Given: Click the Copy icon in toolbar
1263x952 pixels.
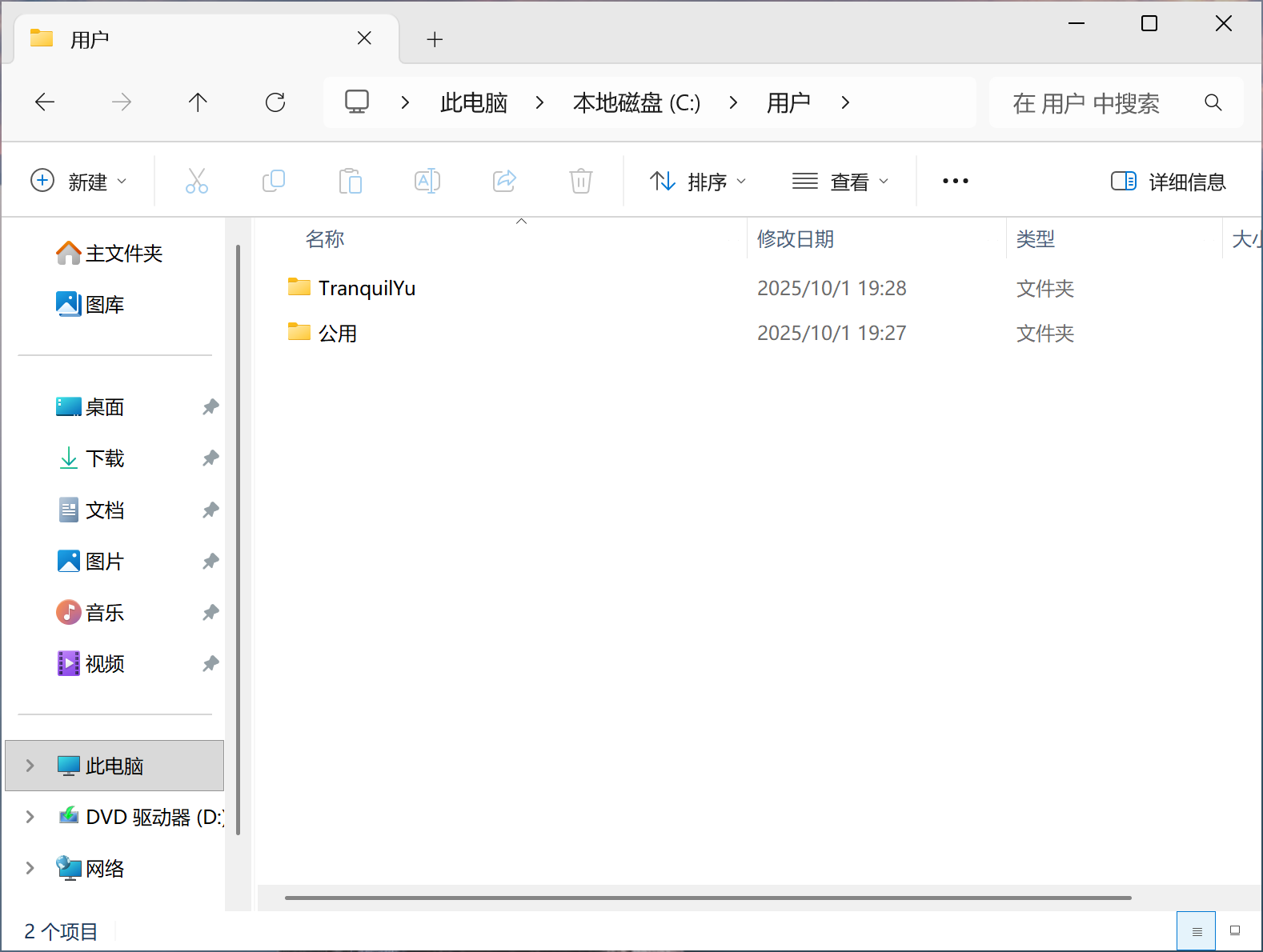Looking at the screenshot, I should pyautogui.click(x=274, y=182).
